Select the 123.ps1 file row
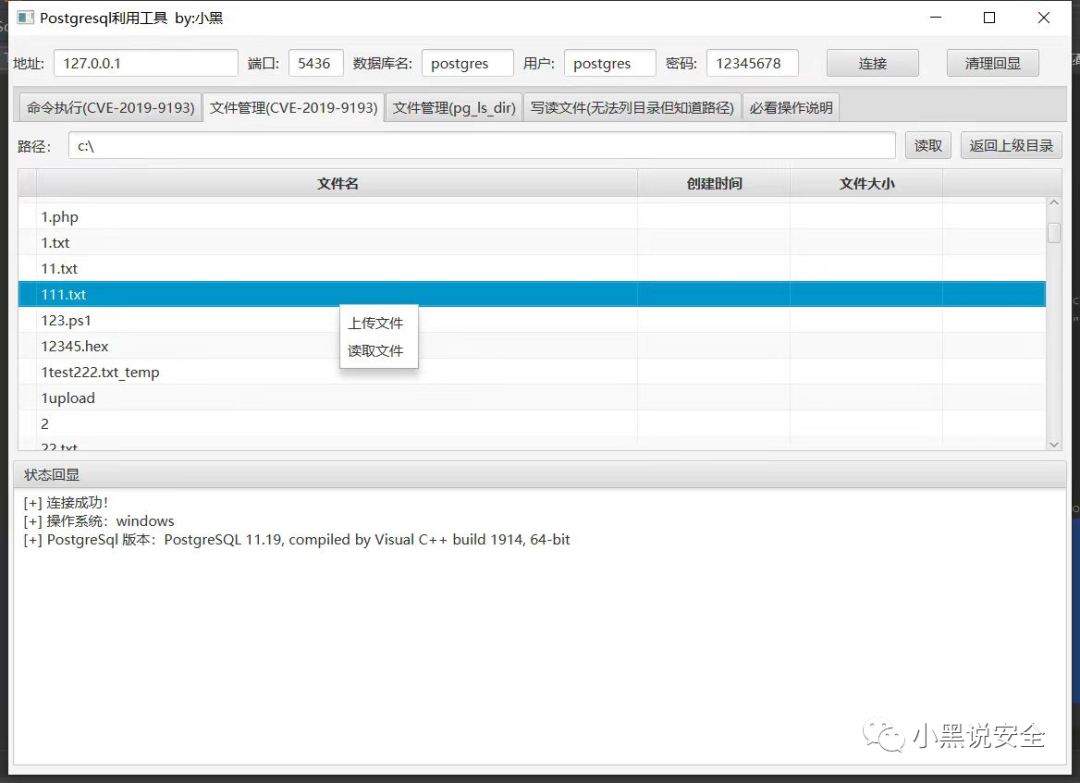 [x=532, y=320]
